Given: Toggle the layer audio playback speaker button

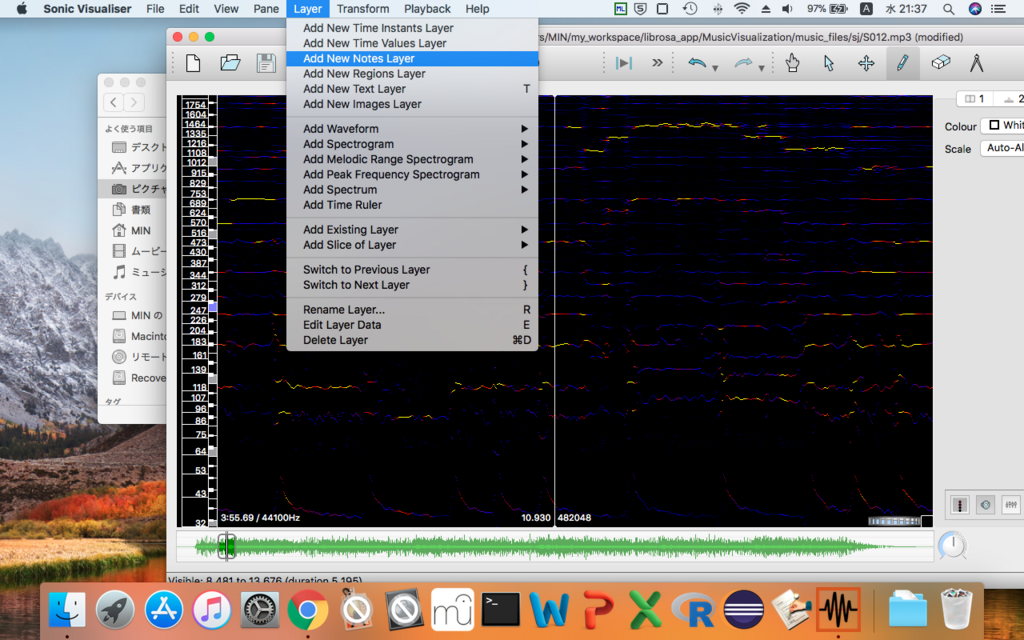Looking at the screenshot, I should coord(985,505).
